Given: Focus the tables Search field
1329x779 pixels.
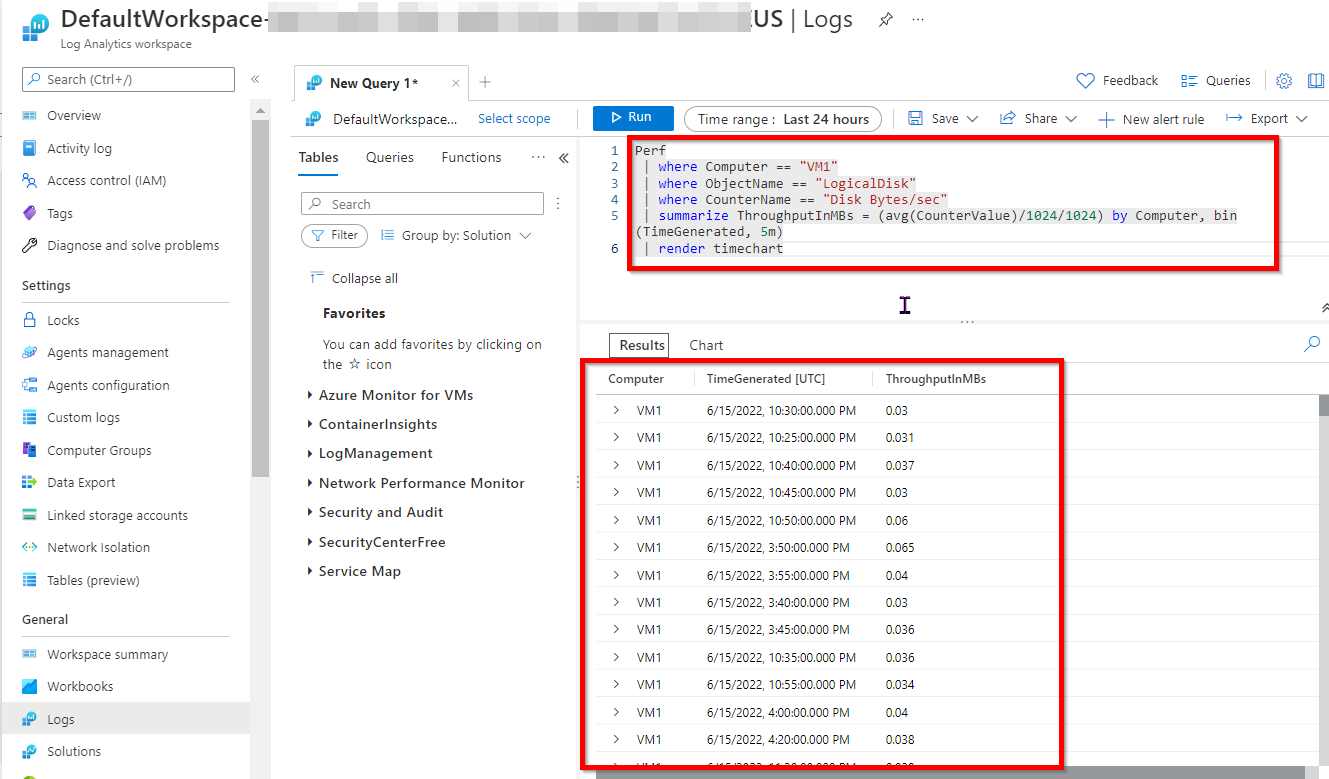Looking at the screenshot, I should (x=422, y=204).
